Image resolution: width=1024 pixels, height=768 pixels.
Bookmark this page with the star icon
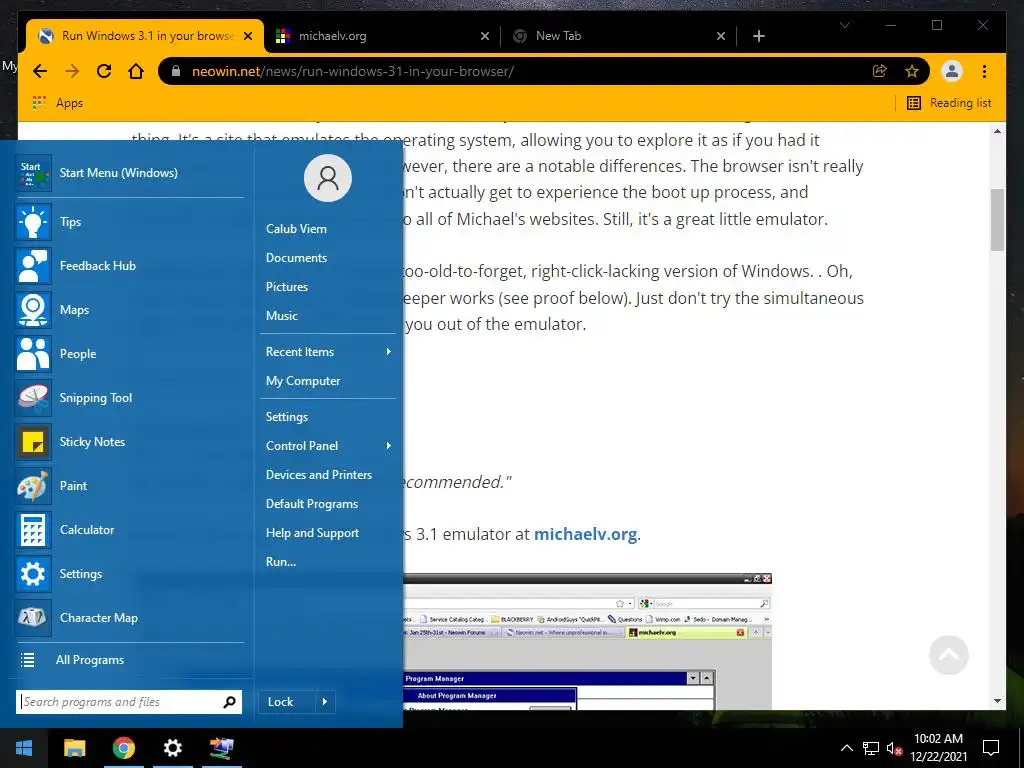coord(912,71)
